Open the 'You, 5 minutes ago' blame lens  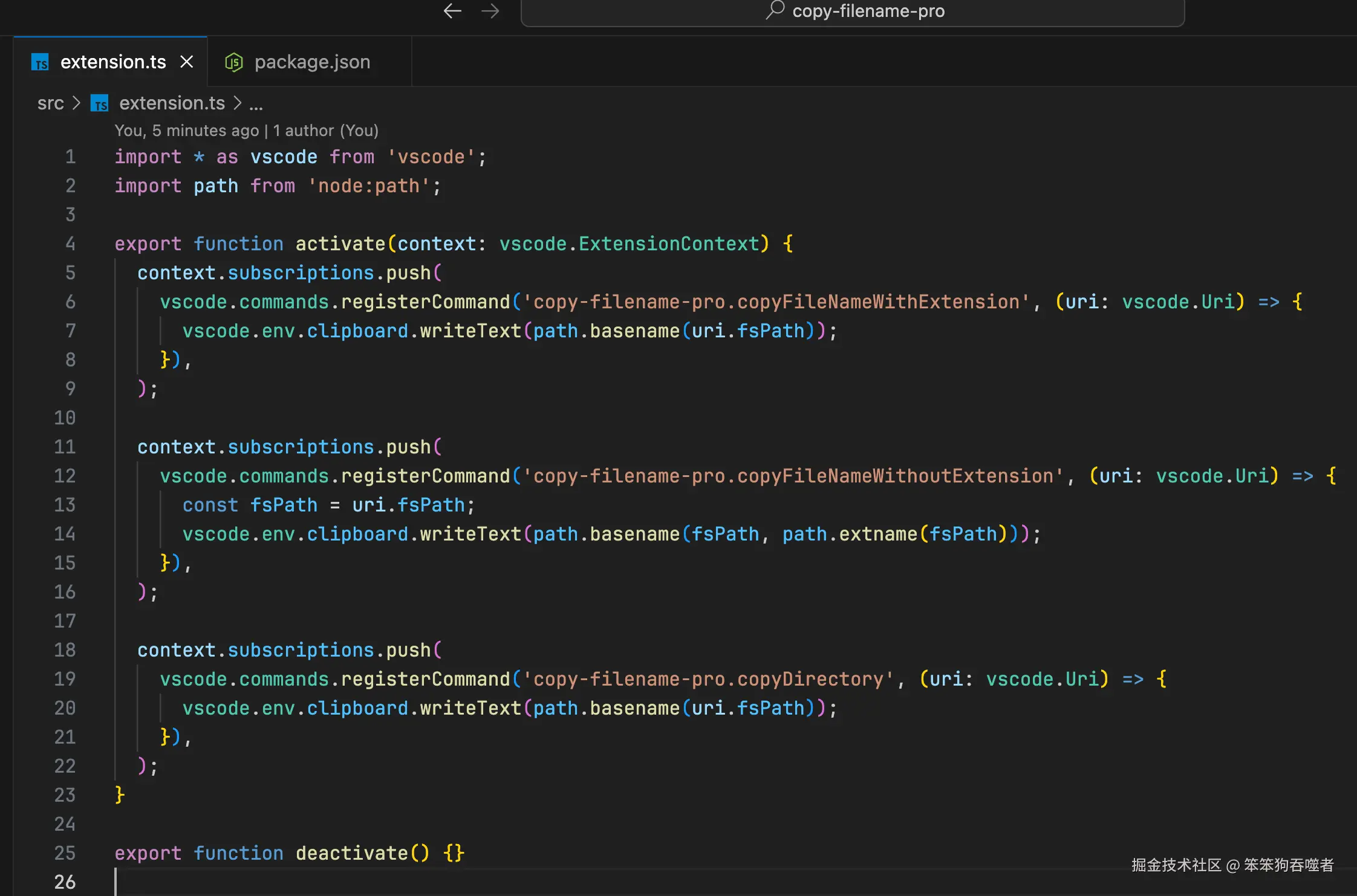coord(186,131)
